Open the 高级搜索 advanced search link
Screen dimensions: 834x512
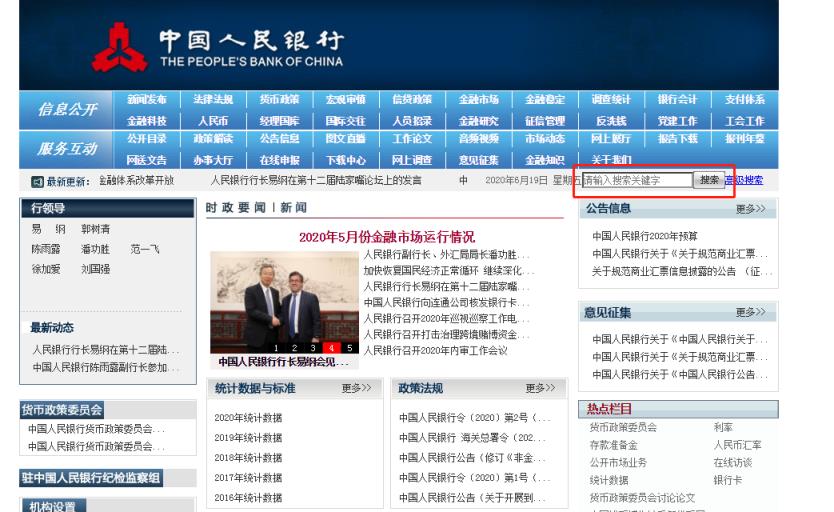[x=744, y=180]
